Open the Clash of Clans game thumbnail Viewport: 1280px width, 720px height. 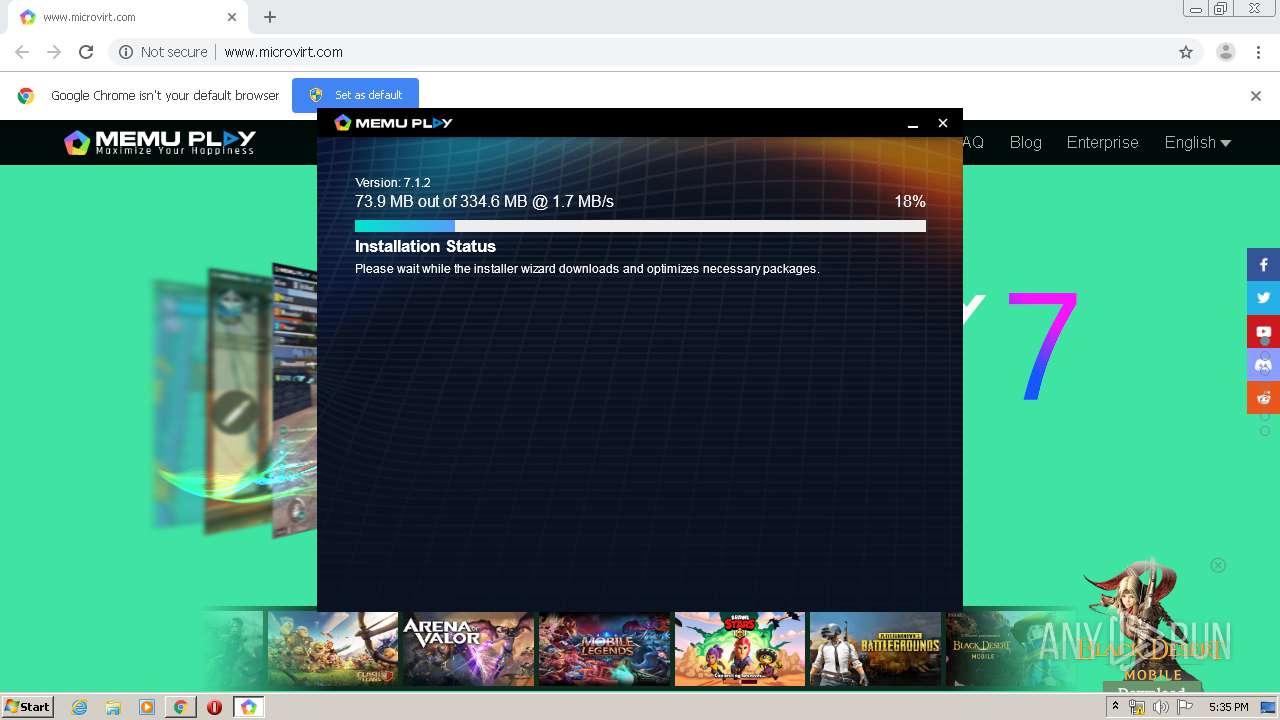tap(333, 649)
